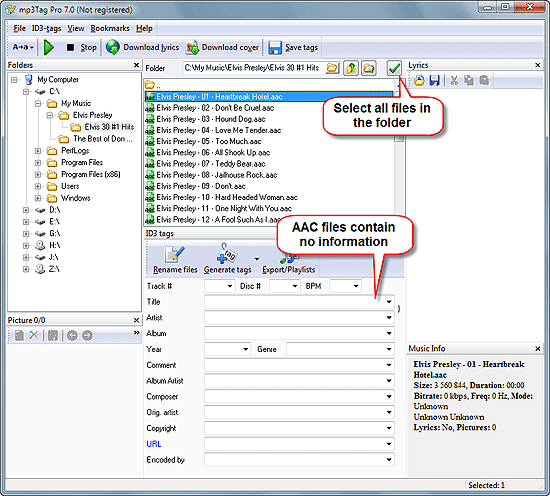Viewport: 550px width, 496px height.
Task: Click the Composer input field
Action: (299, 397)
